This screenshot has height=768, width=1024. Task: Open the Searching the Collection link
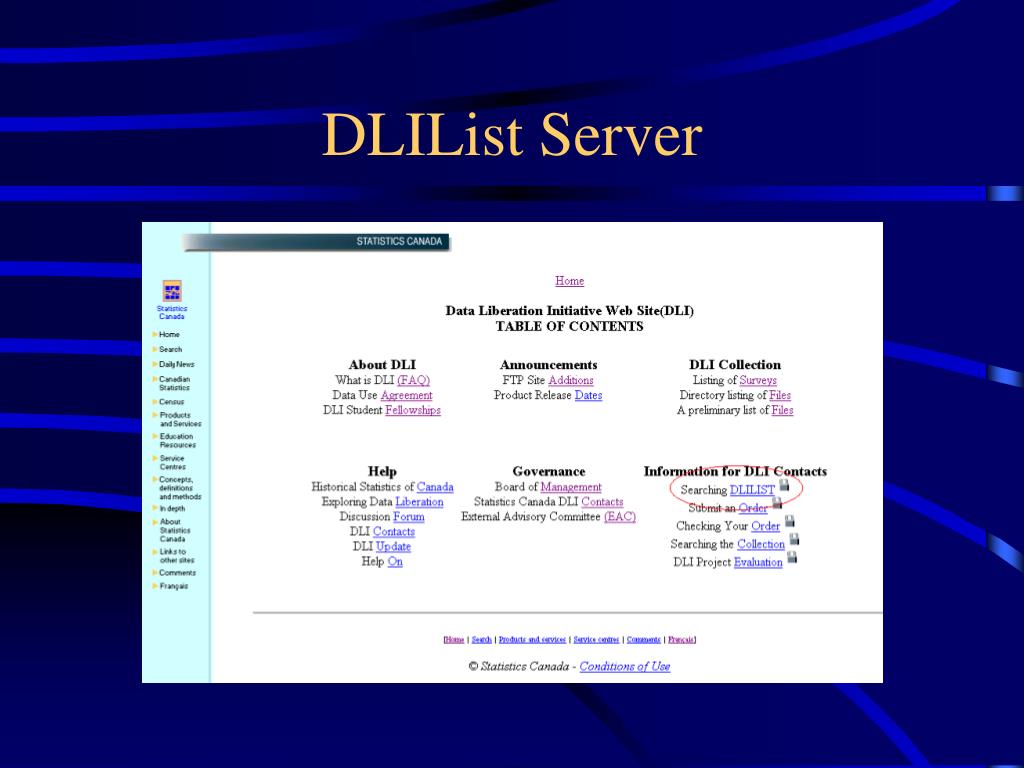761,545
